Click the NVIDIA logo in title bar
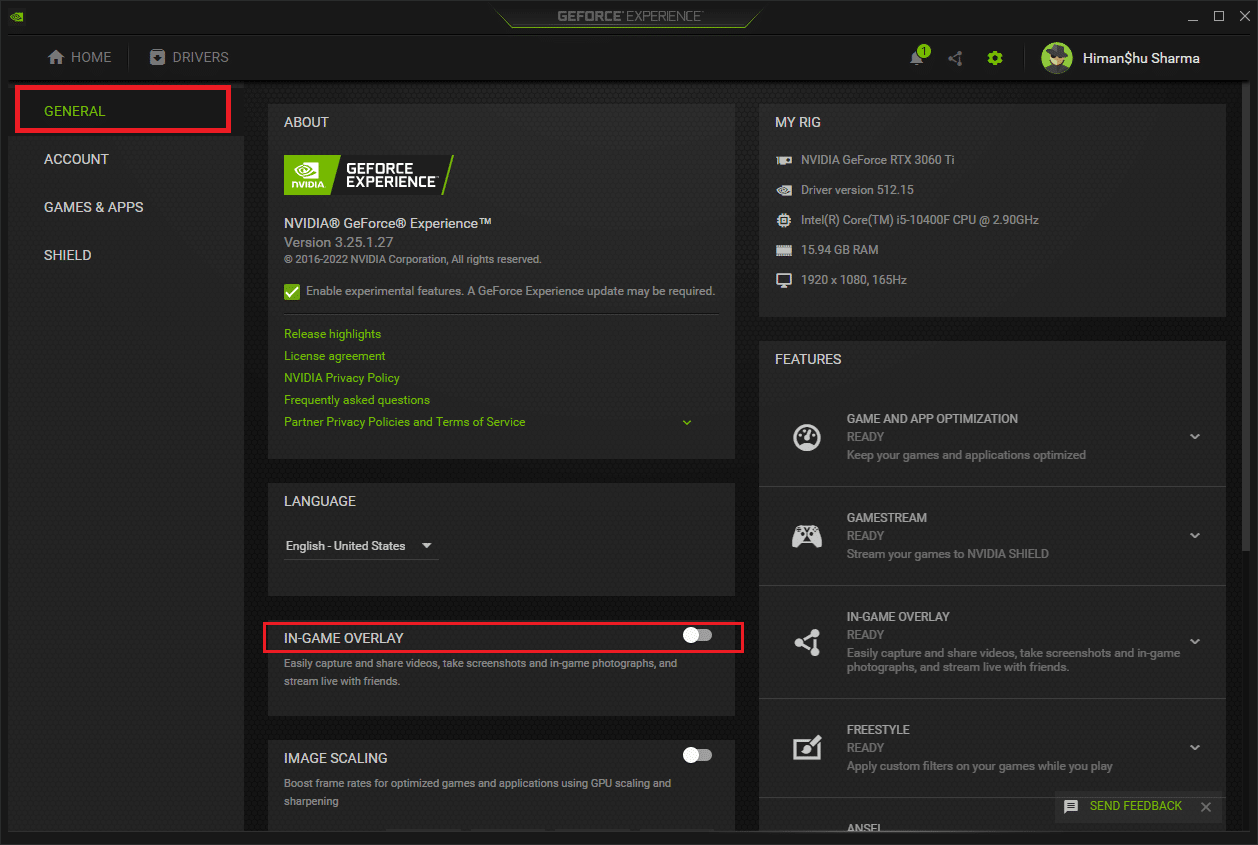This screenshot has width=1258, height=845. tap(17, 16)
